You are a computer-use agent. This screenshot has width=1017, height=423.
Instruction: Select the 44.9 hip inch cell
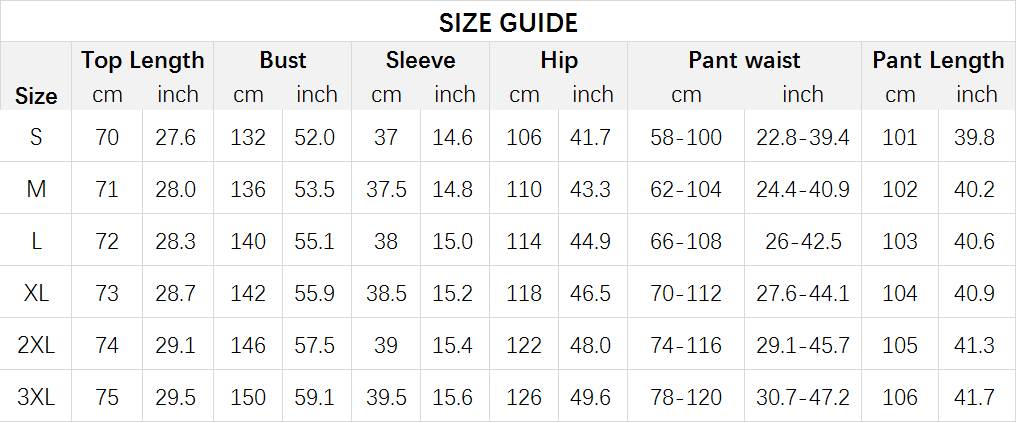[x=590, y=241]
